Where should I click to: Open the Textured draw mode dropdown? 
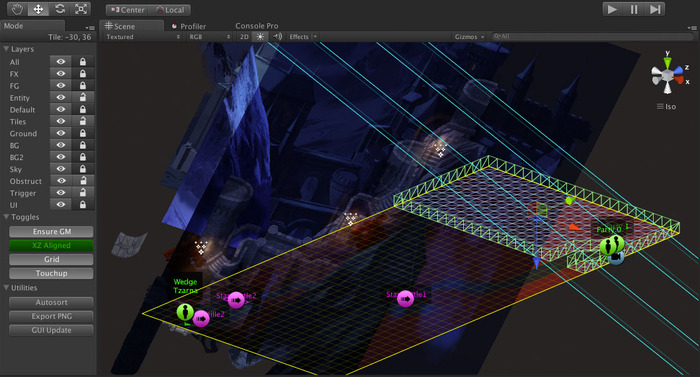click(x=142, y=37)
